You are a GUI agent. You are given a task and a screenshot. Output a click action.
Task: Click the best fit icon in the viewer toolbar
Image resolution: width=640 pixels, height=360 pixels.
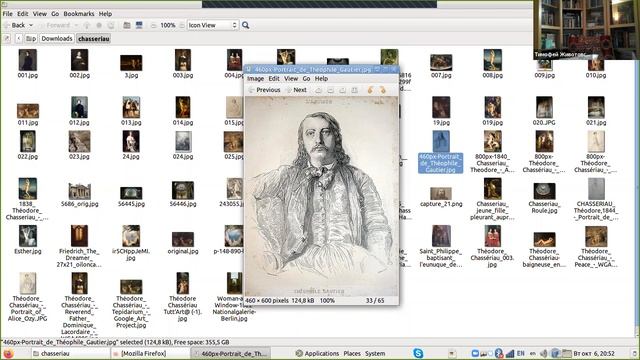tap(354, 90)
